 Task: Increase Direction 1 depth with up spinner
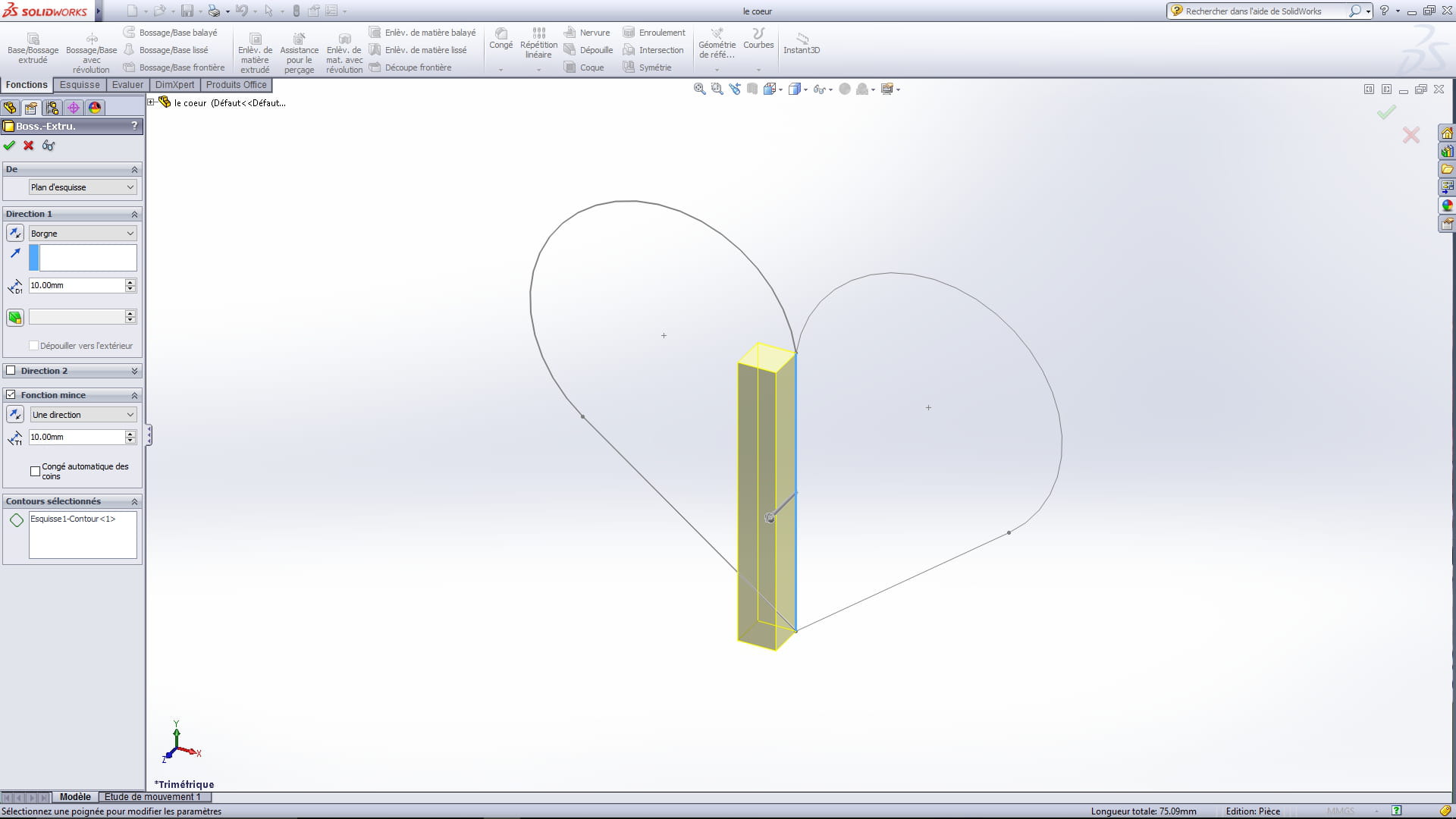tap(130, 282)
